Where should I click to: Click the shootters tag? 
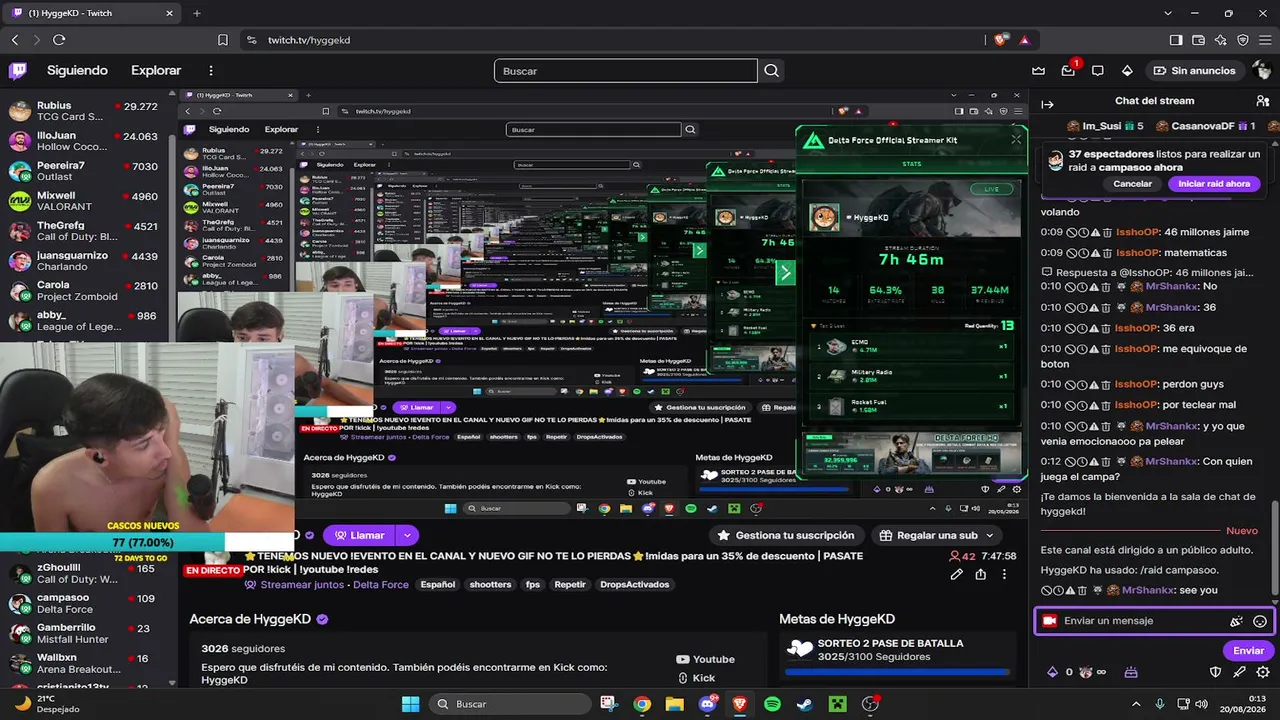click(x=490, y=585)
